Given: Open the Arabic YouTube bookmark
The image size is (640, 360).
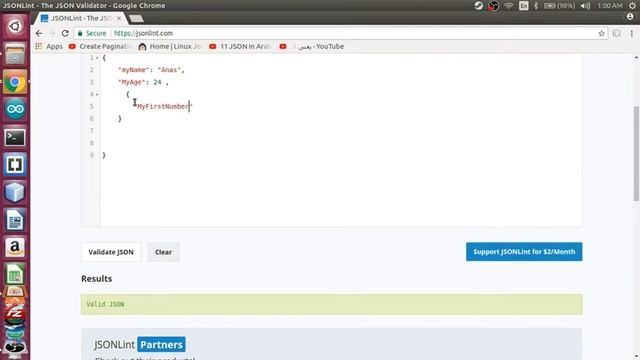Looking at the screenshot, I should [x=312, y=47].
